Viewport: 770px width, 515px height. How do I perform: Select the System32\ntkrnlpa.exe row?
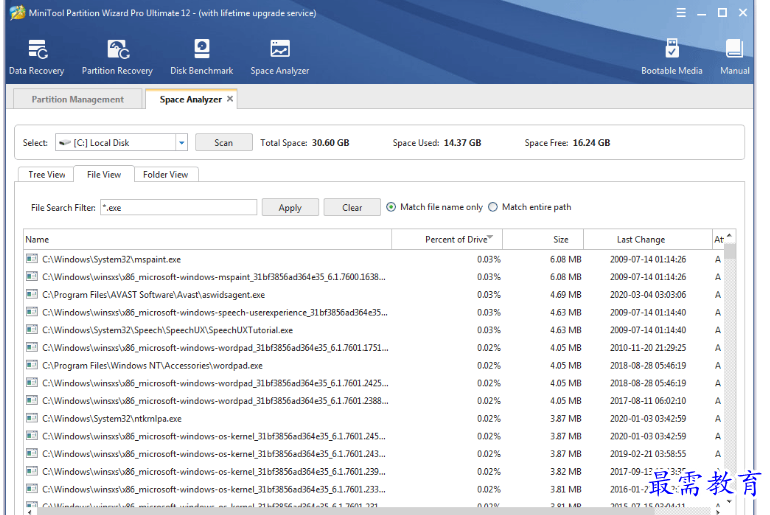click(373, 418)
